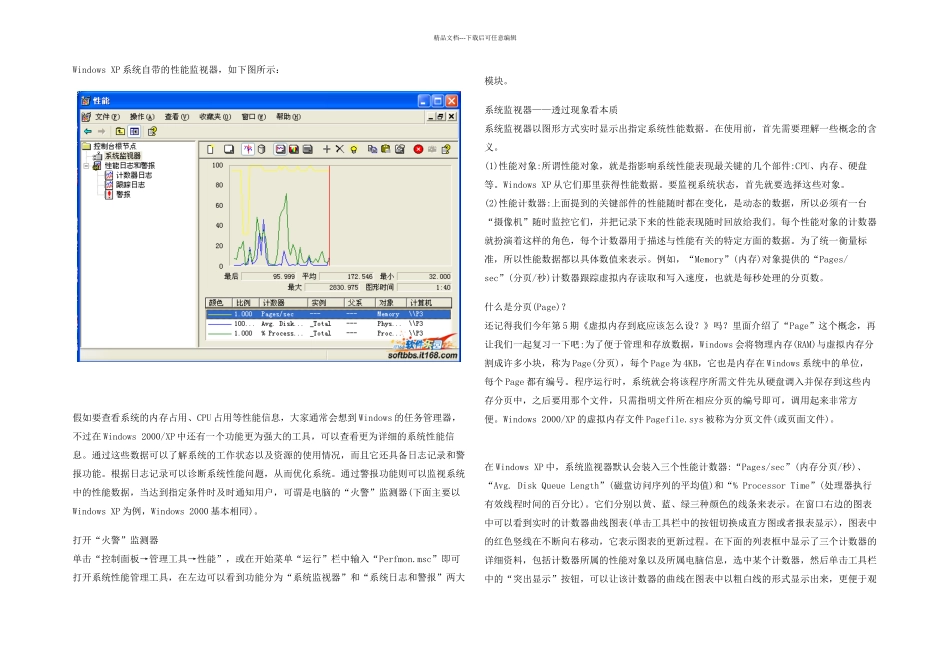Image resolution: width=950 pixels, height=672 pixels.
Task: Click the New Counter Set icon
Action: pyautogui.click(x=210, y=149)
